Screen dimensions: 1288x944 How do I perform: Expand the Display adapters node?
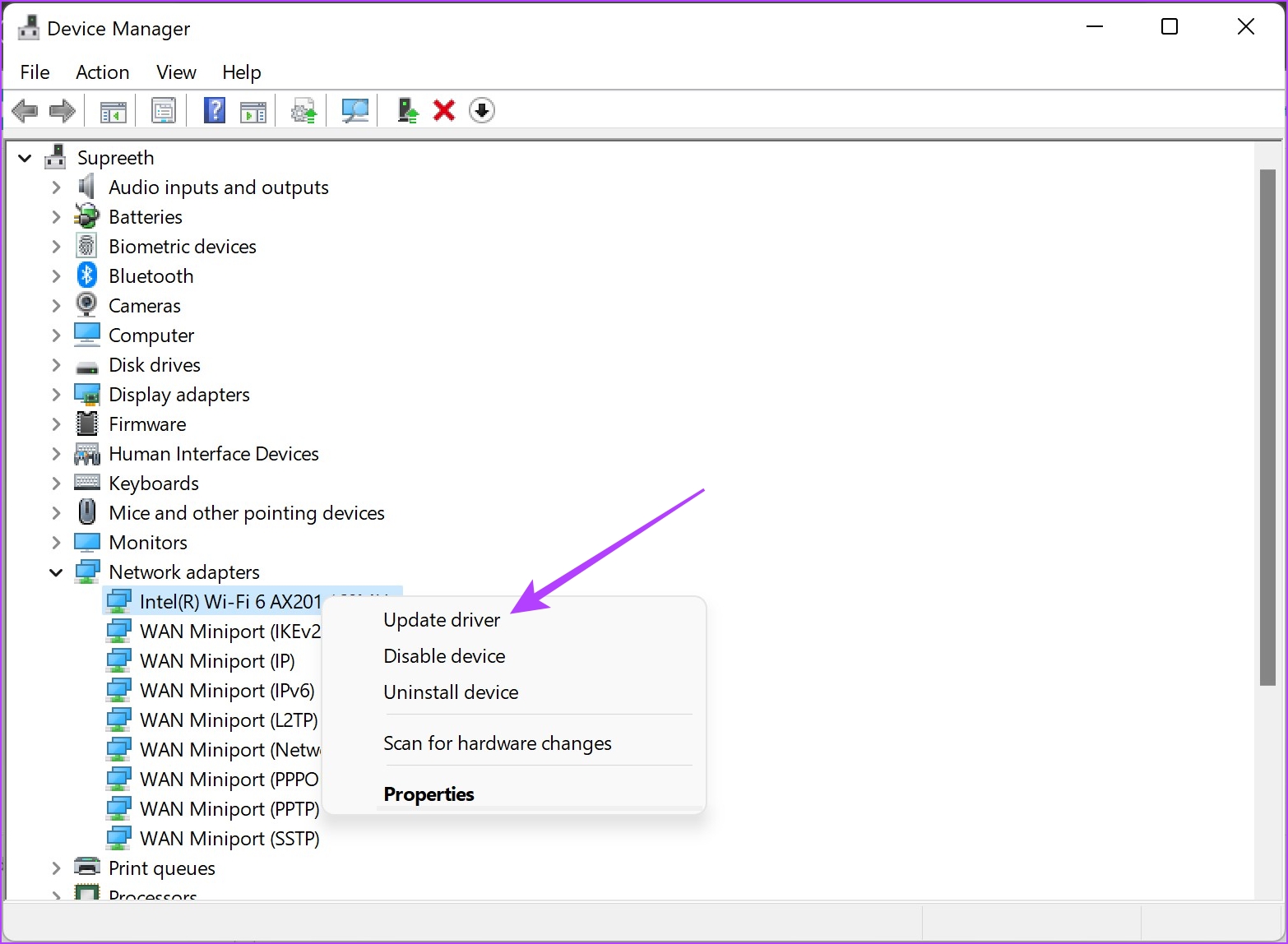(56, 395)
